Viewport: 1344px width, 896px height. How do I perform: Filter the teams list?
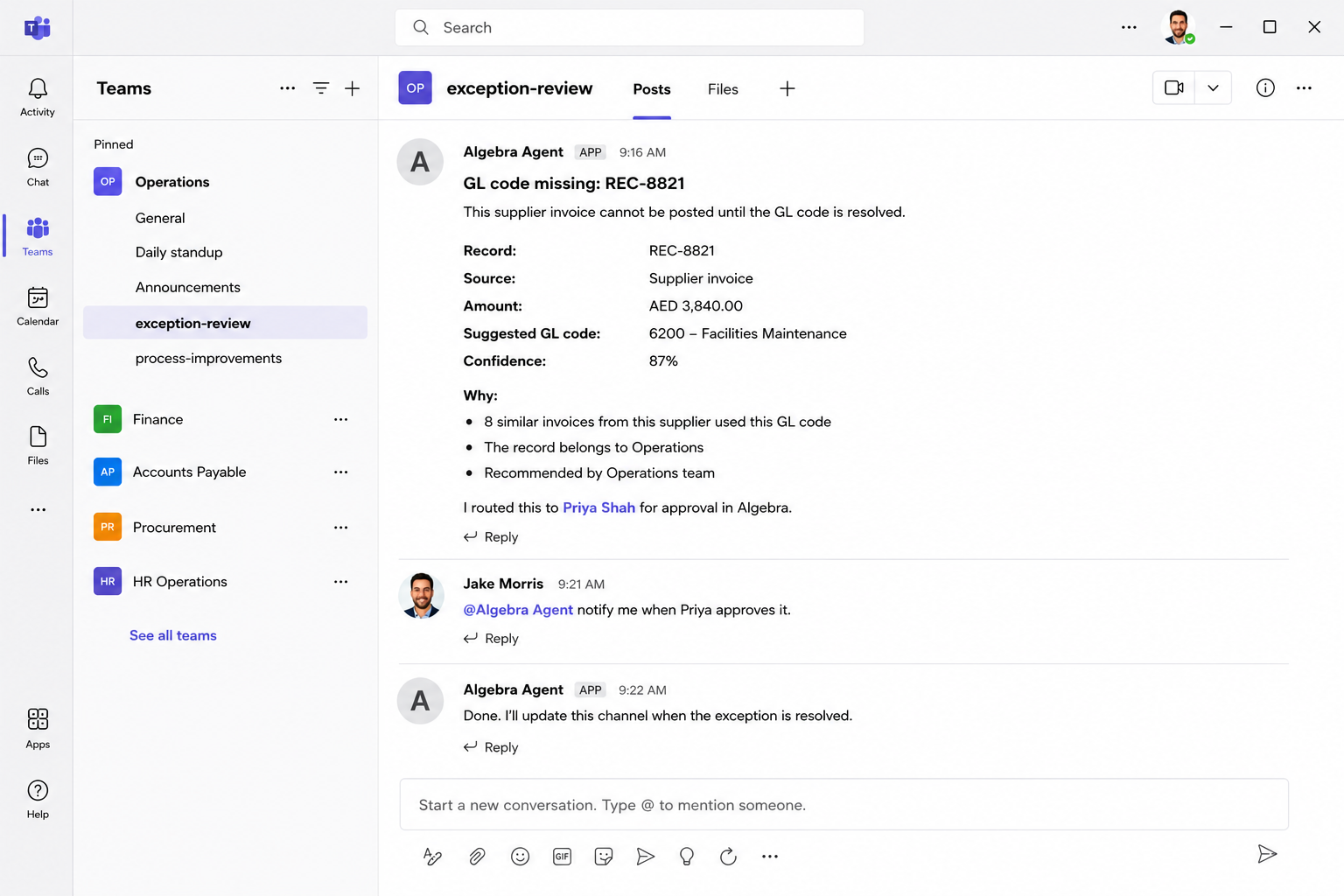[321, 88]
